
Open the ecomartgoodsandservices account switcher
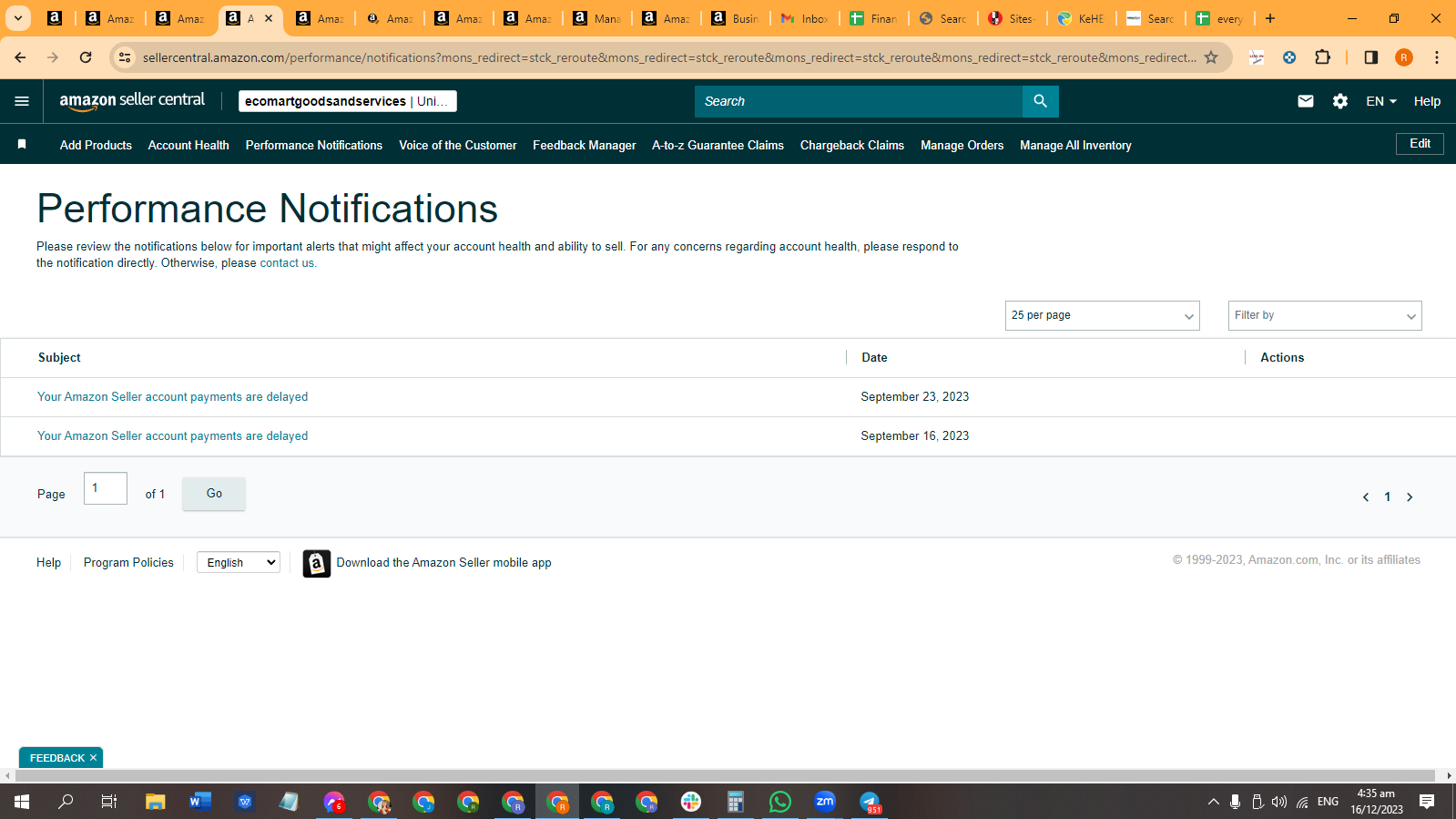click(x=347, y=101)
